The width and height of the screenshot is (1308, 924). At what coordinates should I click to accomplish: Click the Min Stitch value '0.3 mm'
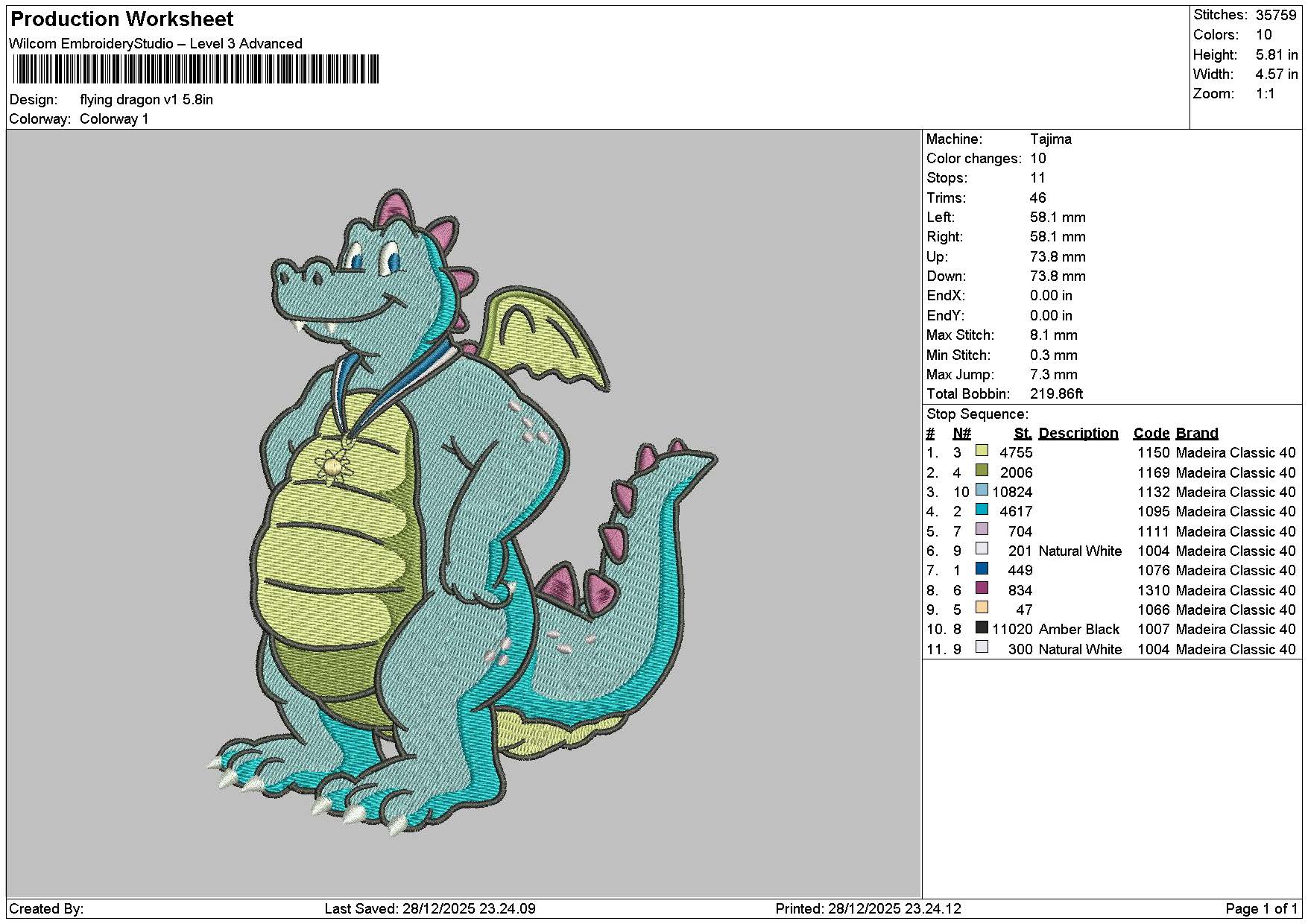(x=1054, y=355)
